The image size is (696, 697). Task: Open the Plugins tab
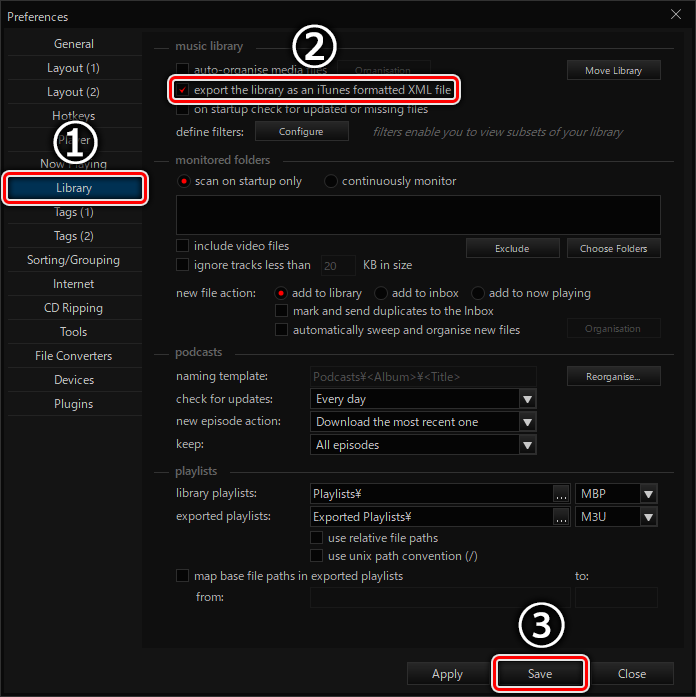74,404
